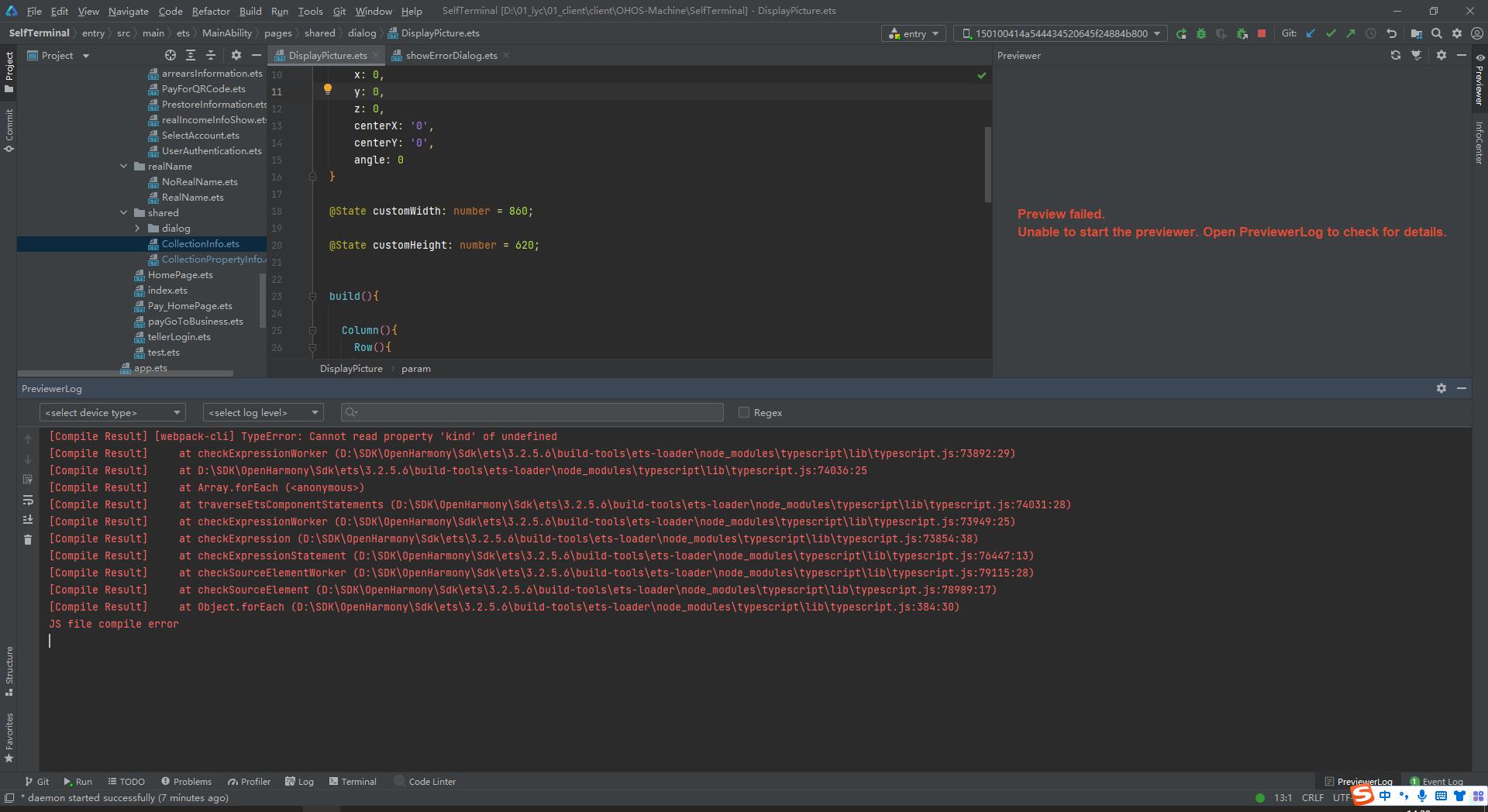Image resolution: width=1488 pixels, height=812 pixels.
Task: Open the Build menu
Action: pos(250,11)
